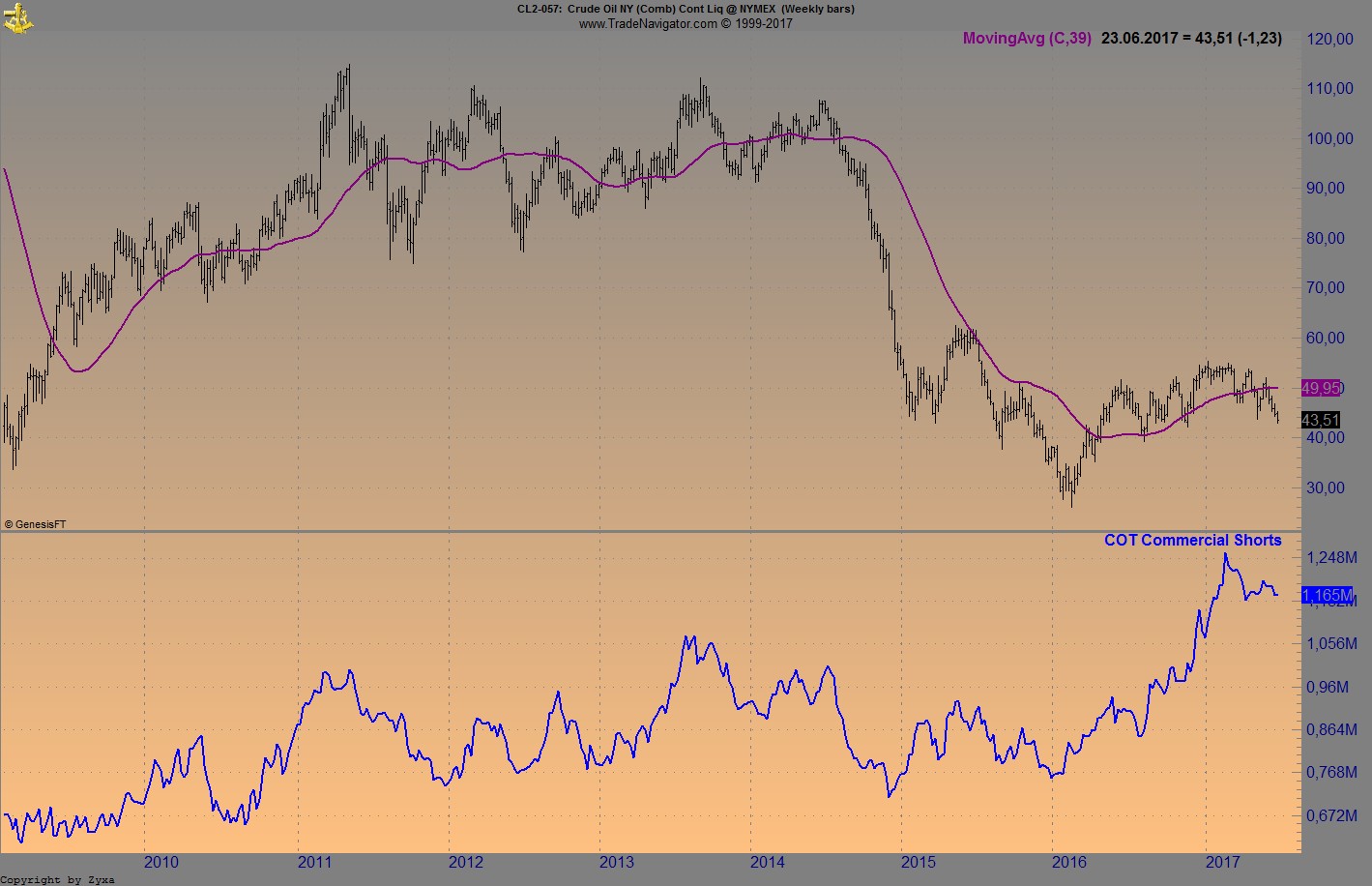
Task: Click the GenesisFT copyright label
Action: click(36, 521)
